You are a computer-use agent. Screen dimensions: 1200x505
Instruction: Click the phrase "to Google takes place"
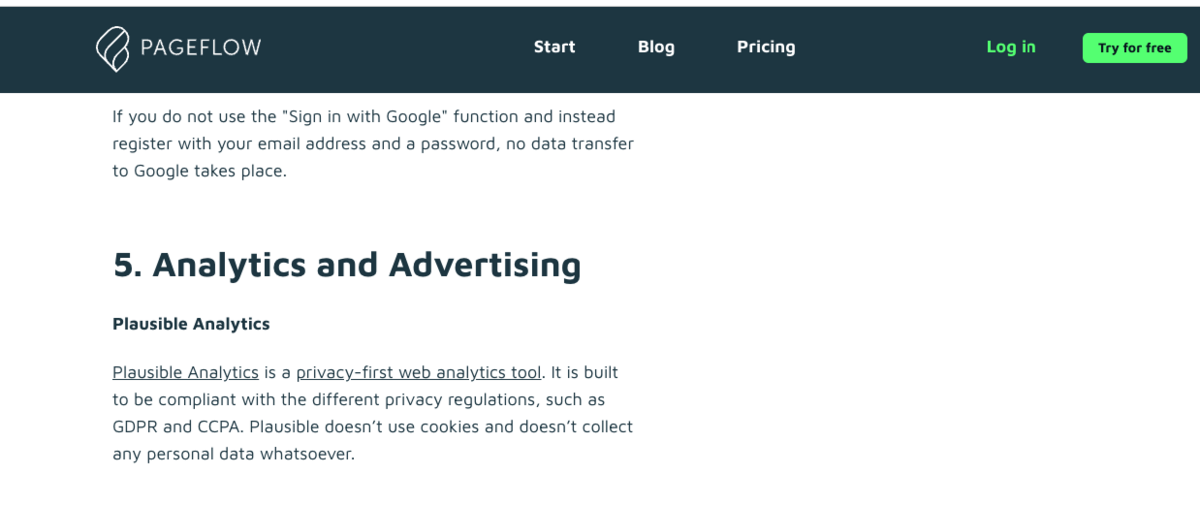[199, 171]
